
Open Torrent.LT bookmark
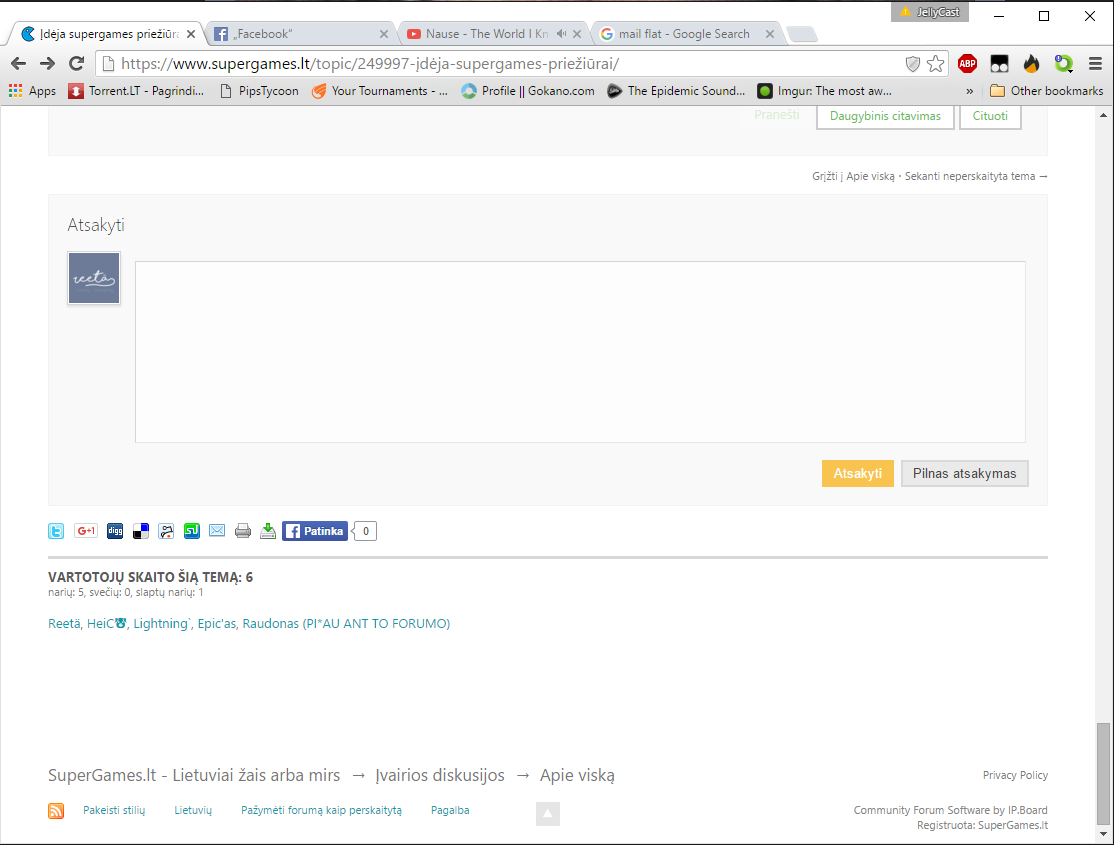tap(136, 91)
